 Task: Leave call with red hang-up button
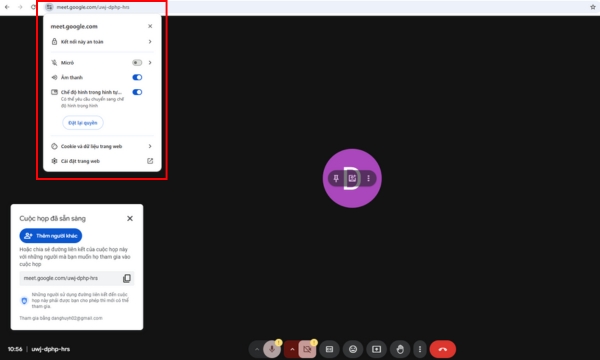443,349
